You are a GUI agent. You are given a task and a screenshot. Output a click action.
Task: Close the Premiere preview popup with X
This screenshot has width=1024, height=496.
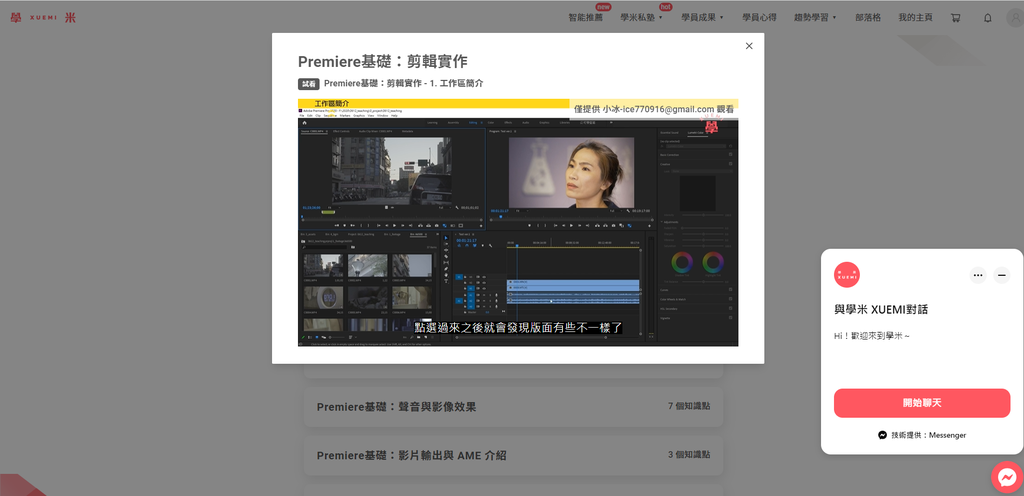click(x=749, y=46)
